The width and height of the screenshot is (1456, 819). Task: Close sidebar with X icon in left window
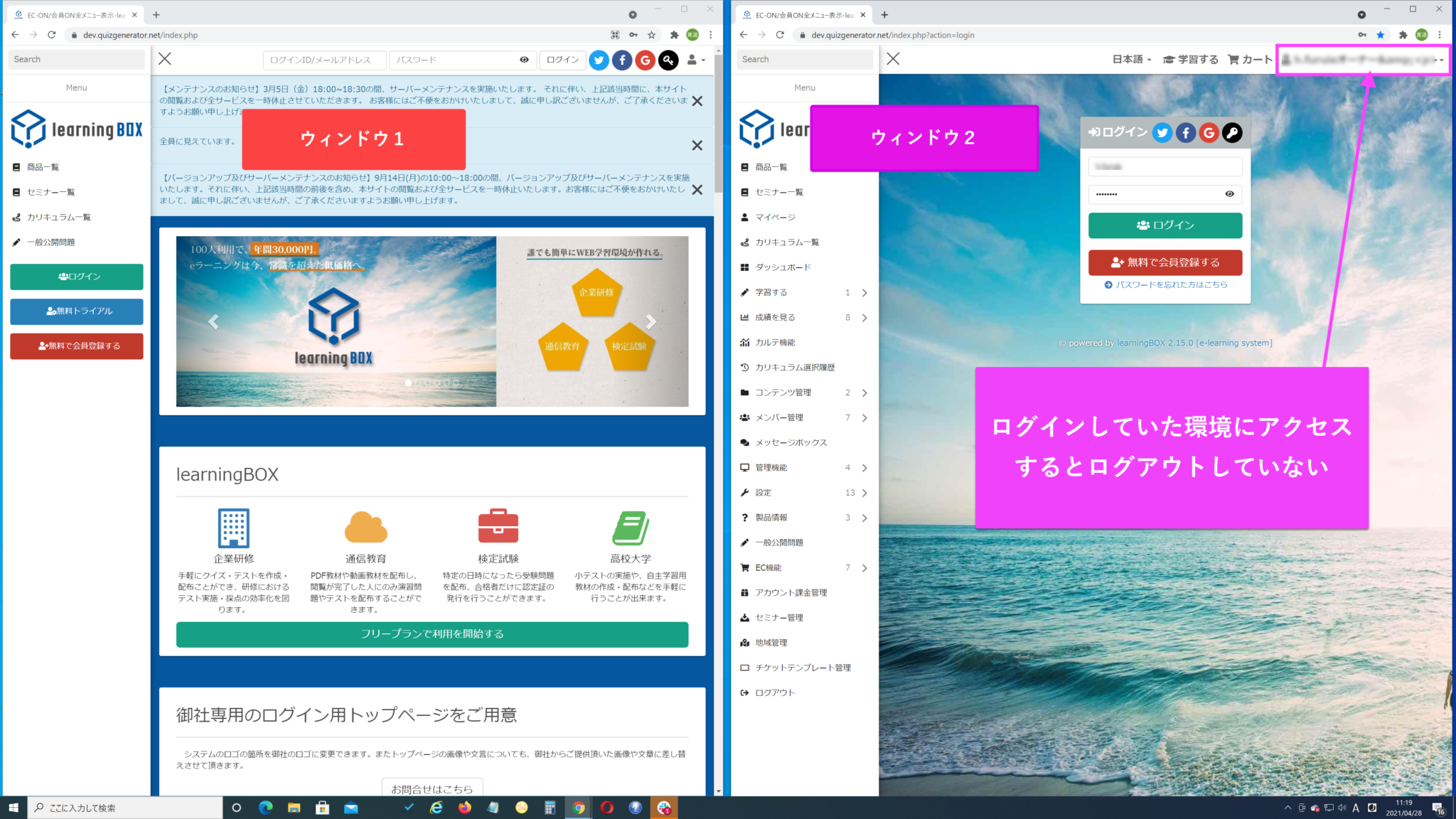165,59
